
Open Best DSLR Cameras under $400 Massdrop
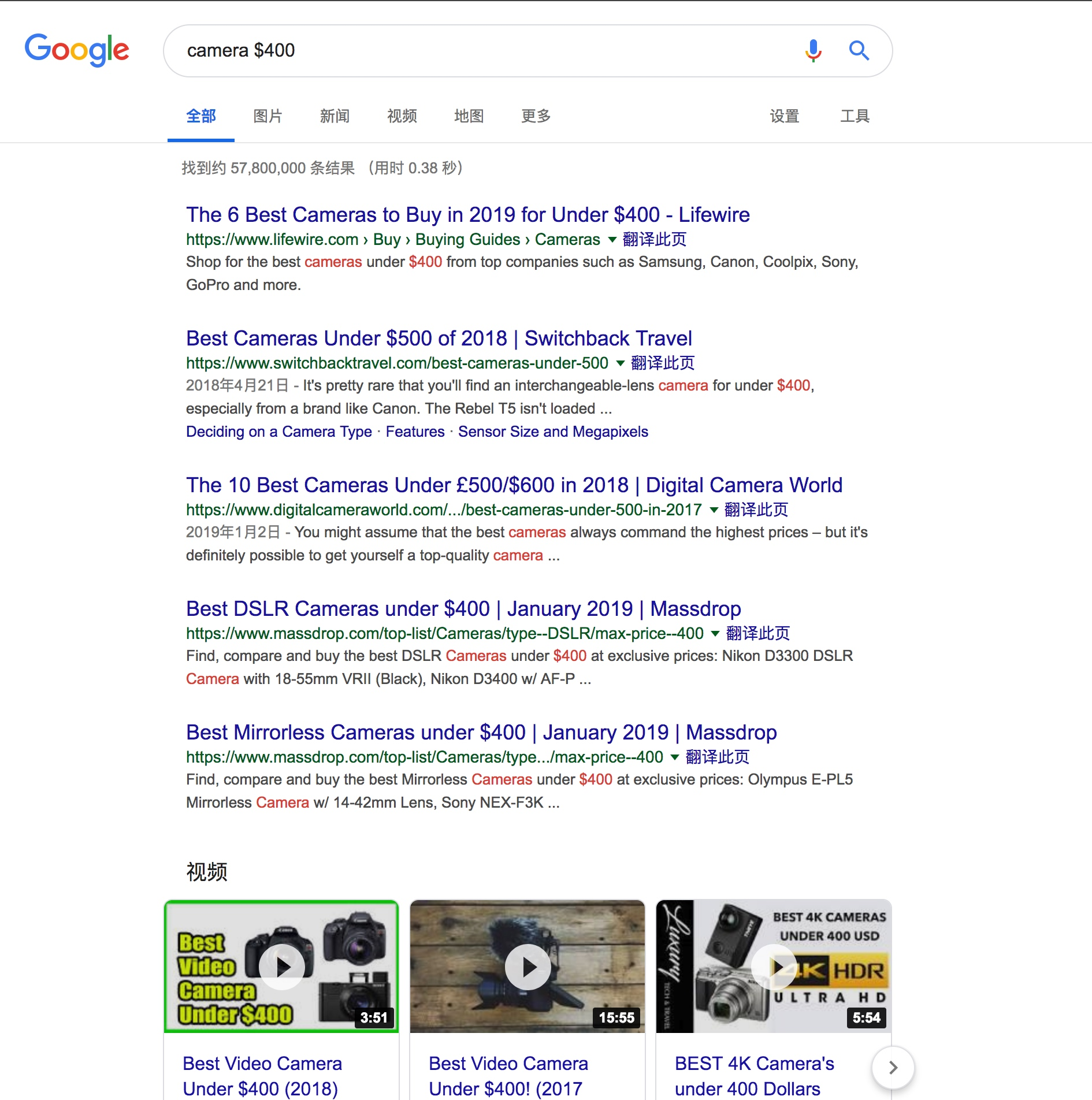click(x=463, y=608)
